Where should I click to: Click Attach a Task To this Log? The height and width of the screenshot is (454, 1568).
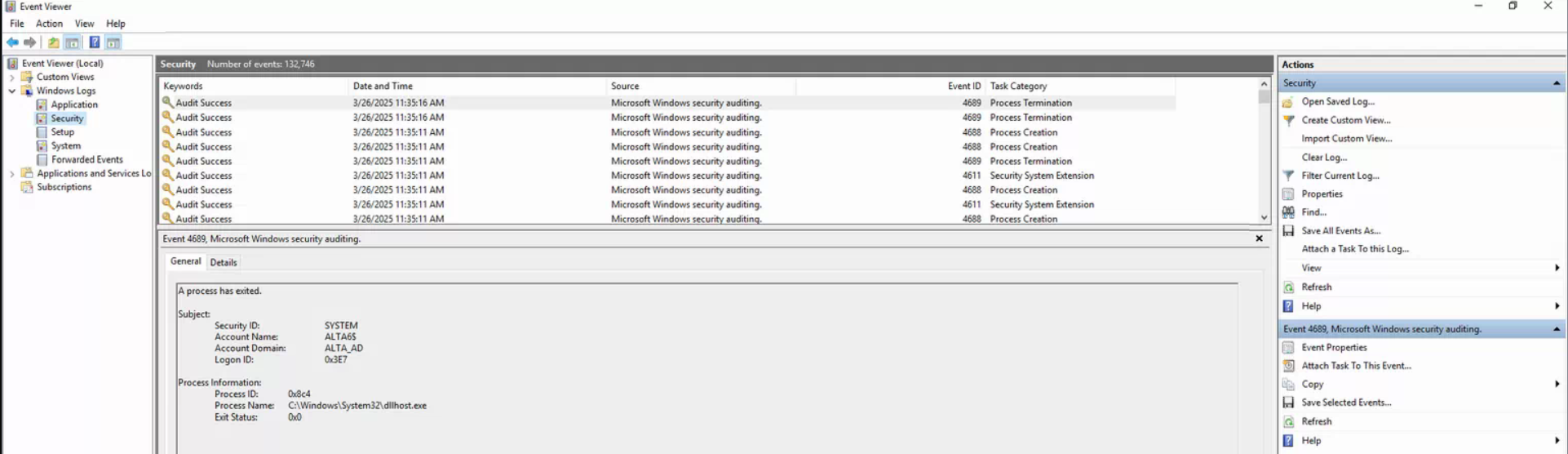1354,249
